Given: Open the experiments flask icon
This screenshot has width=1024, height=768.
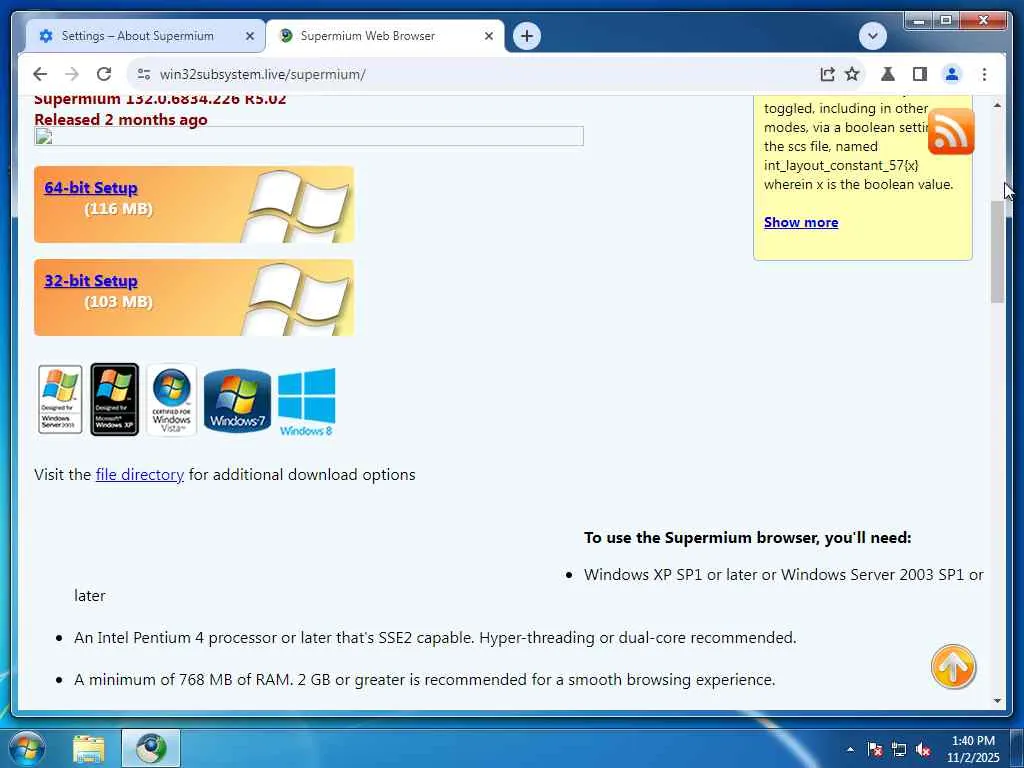Looking at the screenshot, I should coord(888,74).
